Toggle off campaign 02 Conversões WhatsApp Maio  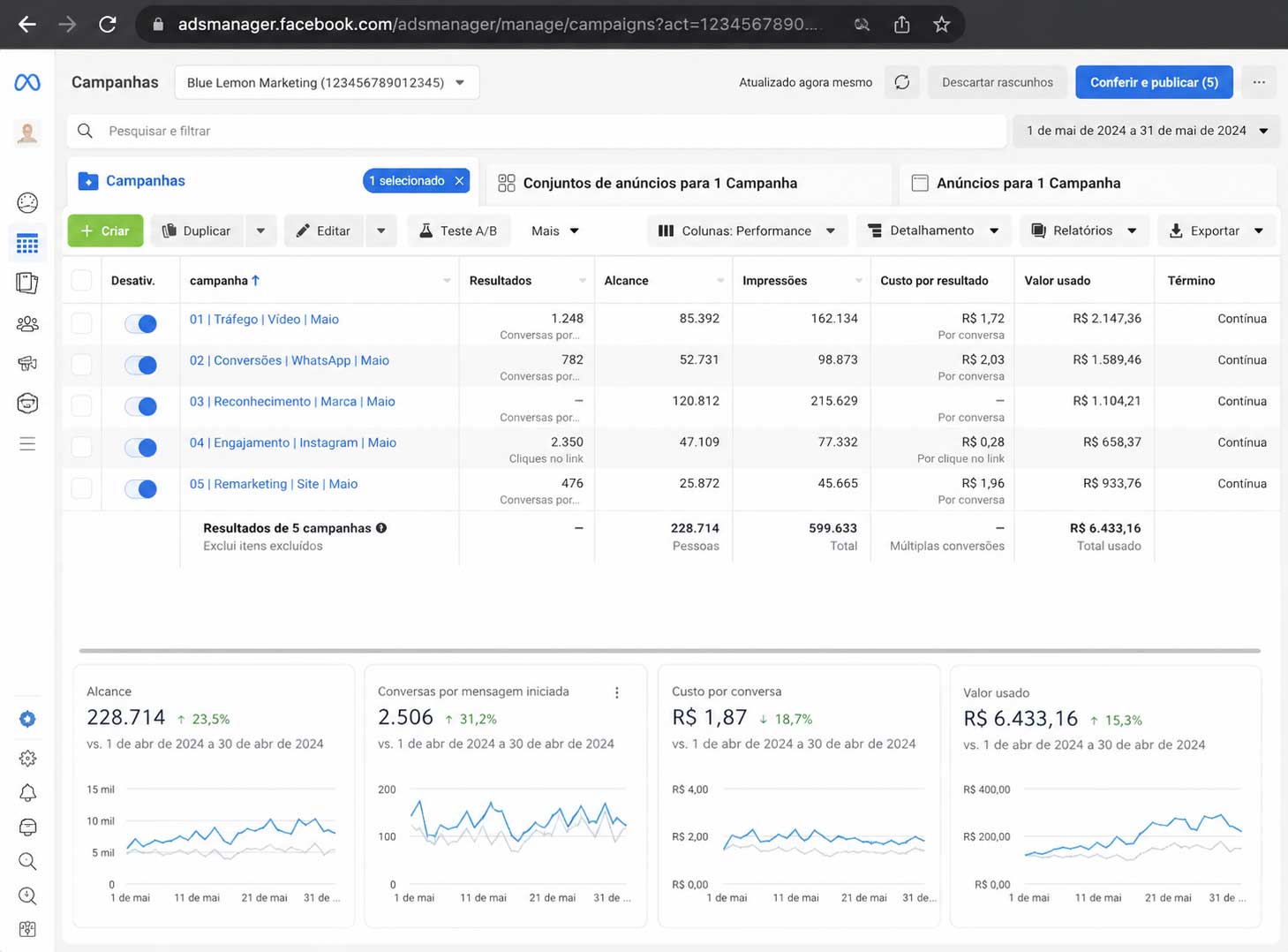(141, 365)
